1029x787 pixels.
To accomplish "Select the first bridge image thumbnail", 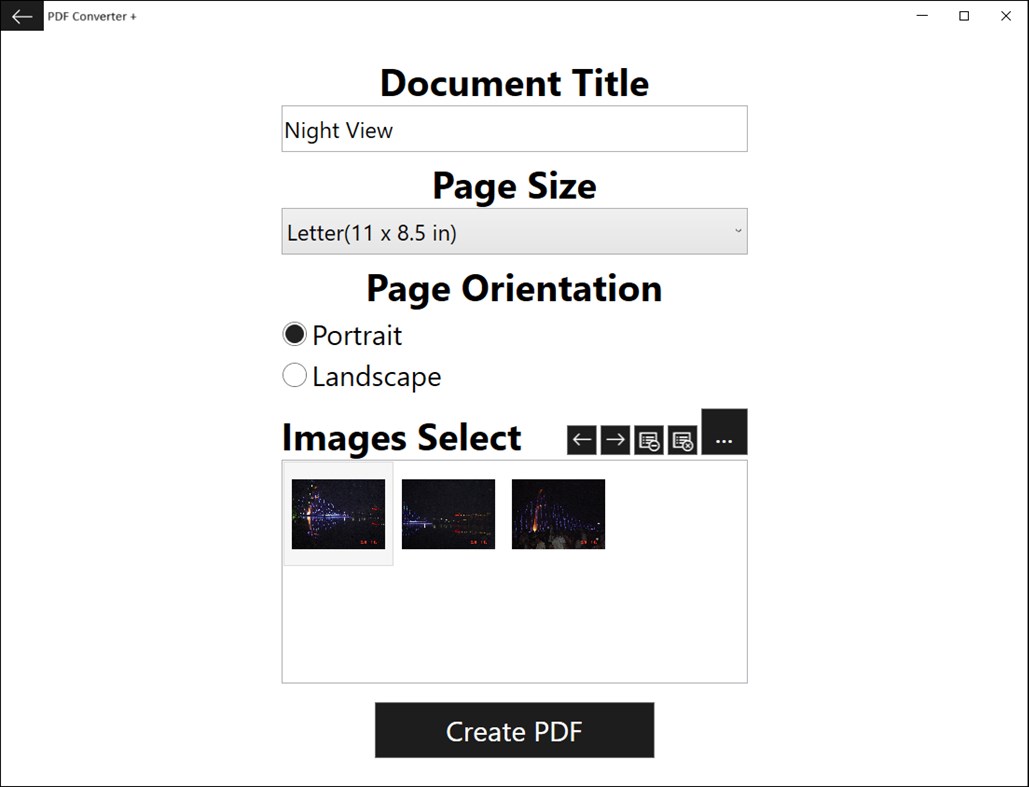I will pos(338,514).
